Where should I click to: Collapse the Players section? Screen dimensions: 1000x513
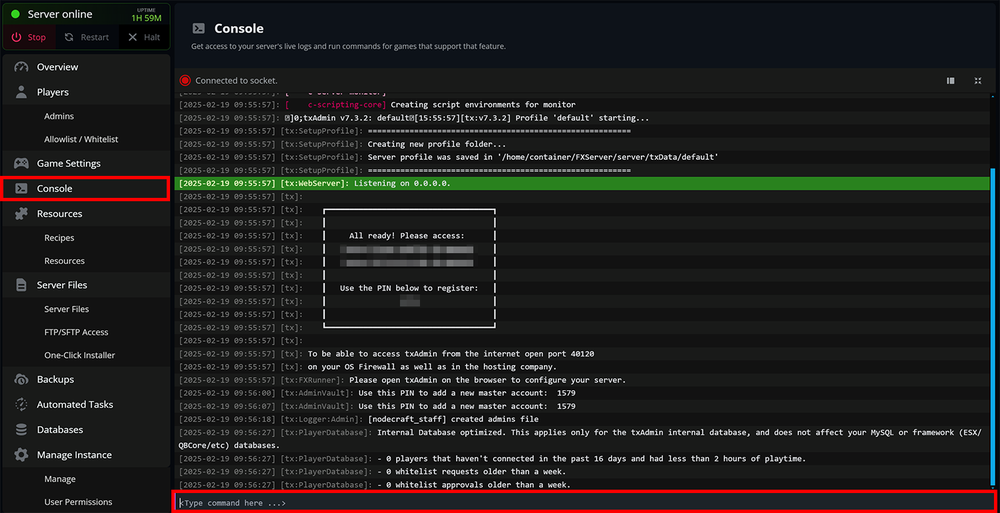pyautogui.click(x=53, y=92)
